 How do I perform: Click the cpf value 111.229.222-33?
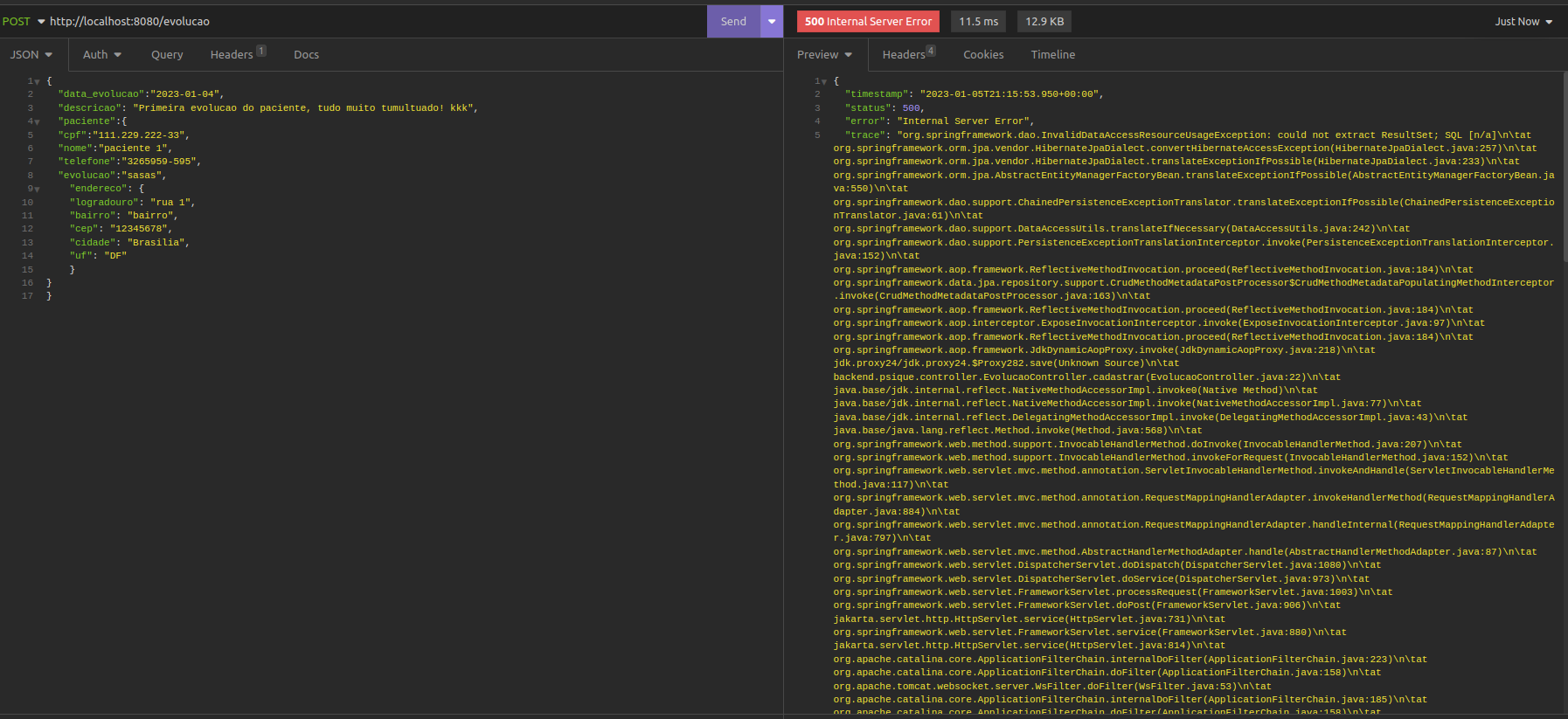click(138, 135)
